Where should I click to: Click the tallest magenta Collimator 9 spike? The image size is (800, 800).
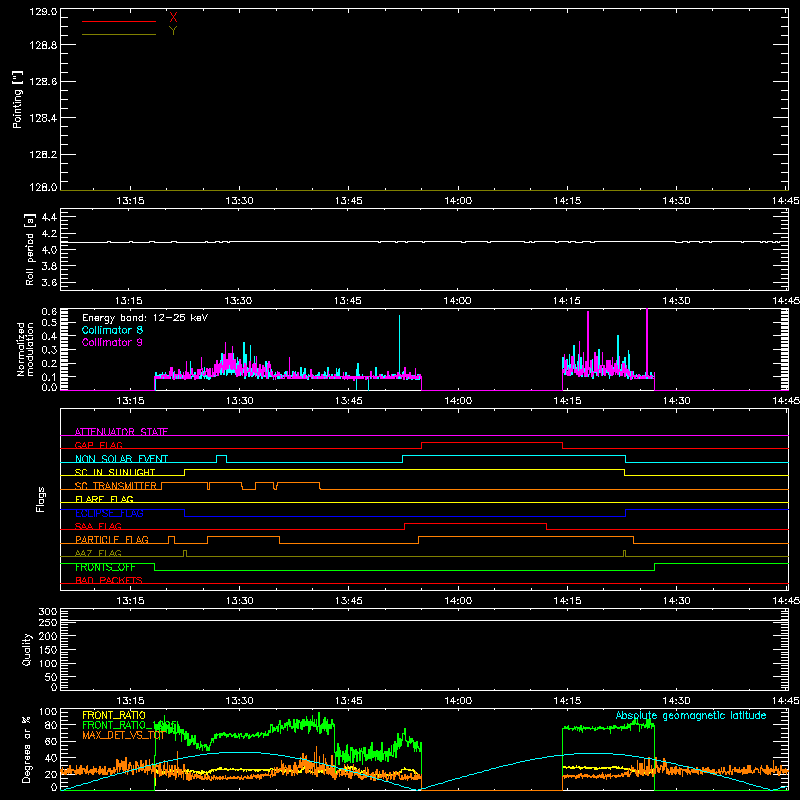pyautogui.click(x=647, y=342)
